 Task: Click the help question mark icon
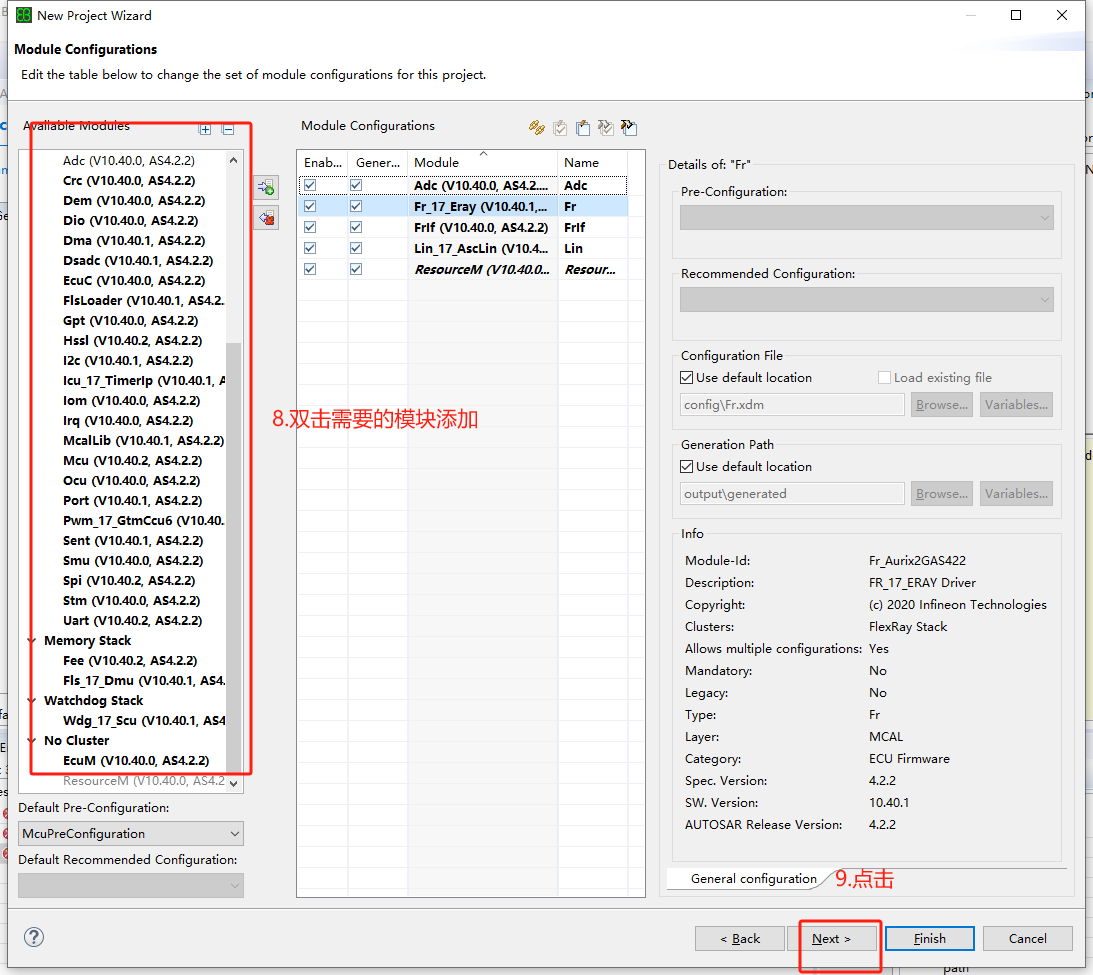pyautogui.click(x=34, y=937)
